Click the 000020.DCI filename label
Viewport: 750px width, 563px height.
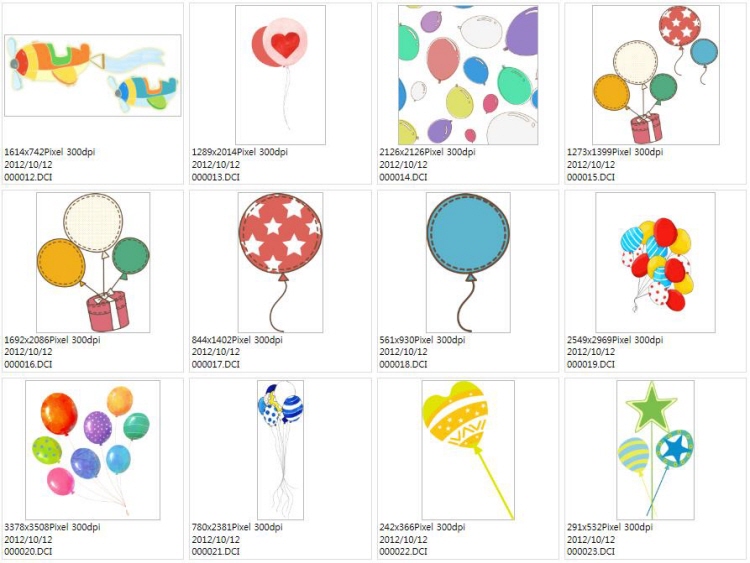[28, 552]
